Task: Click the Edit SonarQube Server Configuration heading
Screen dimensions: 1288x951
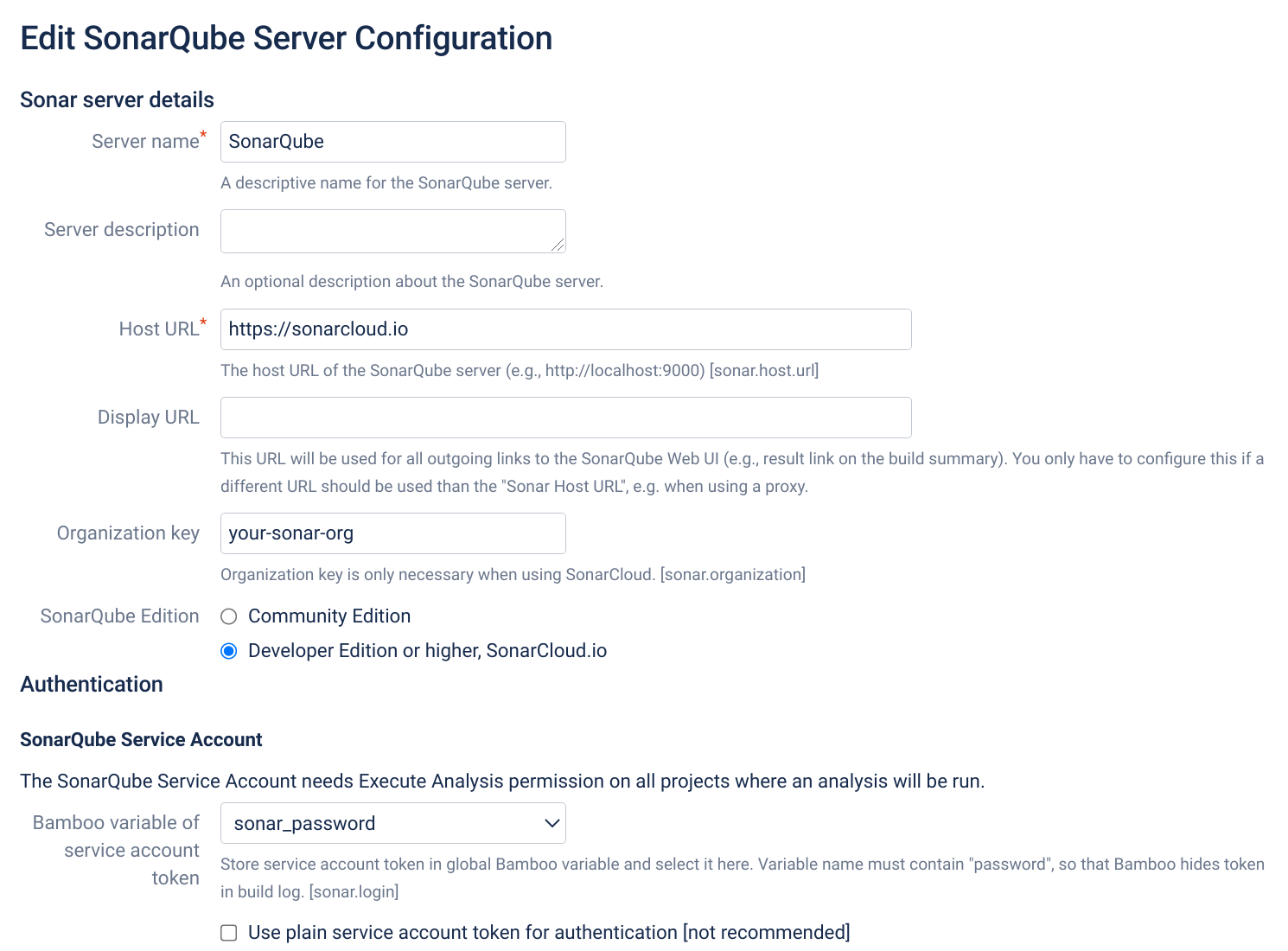Action: click(x=287, y=38)
